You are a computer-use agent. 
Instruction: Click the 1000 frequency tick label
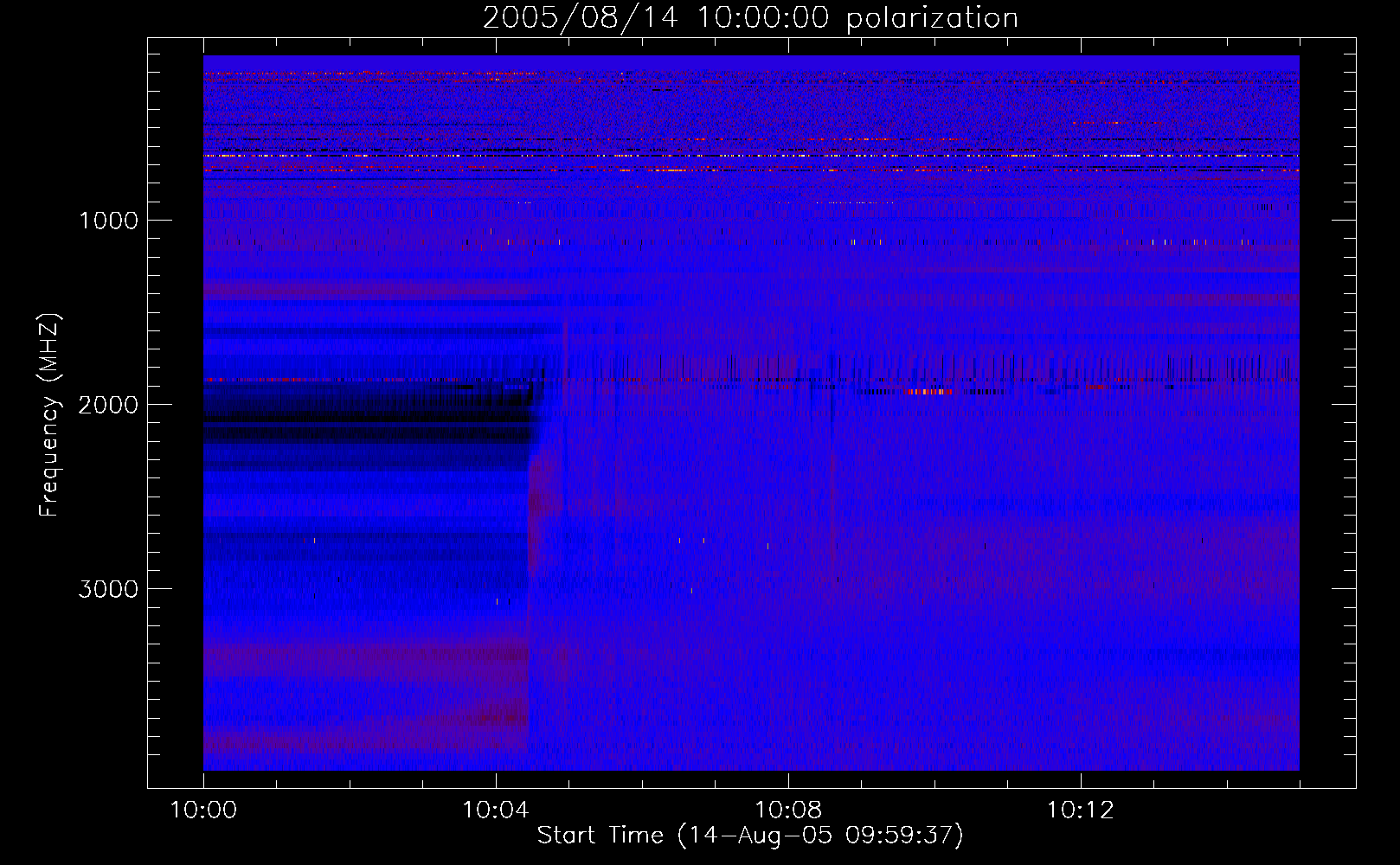(108, 221)
